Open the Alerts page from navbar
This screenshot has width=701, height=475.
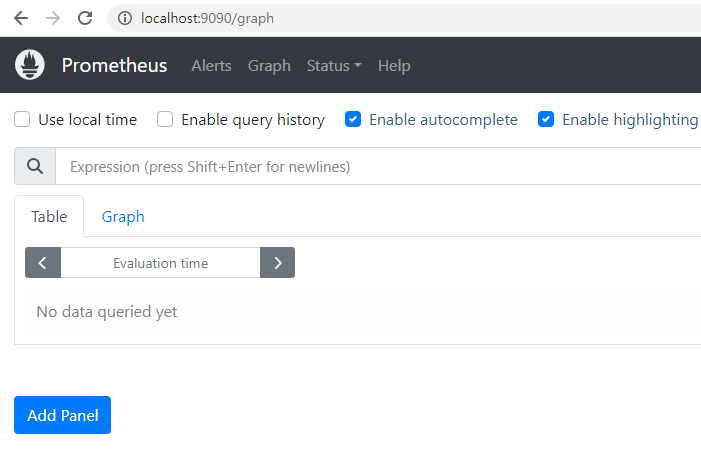(211, 66)
